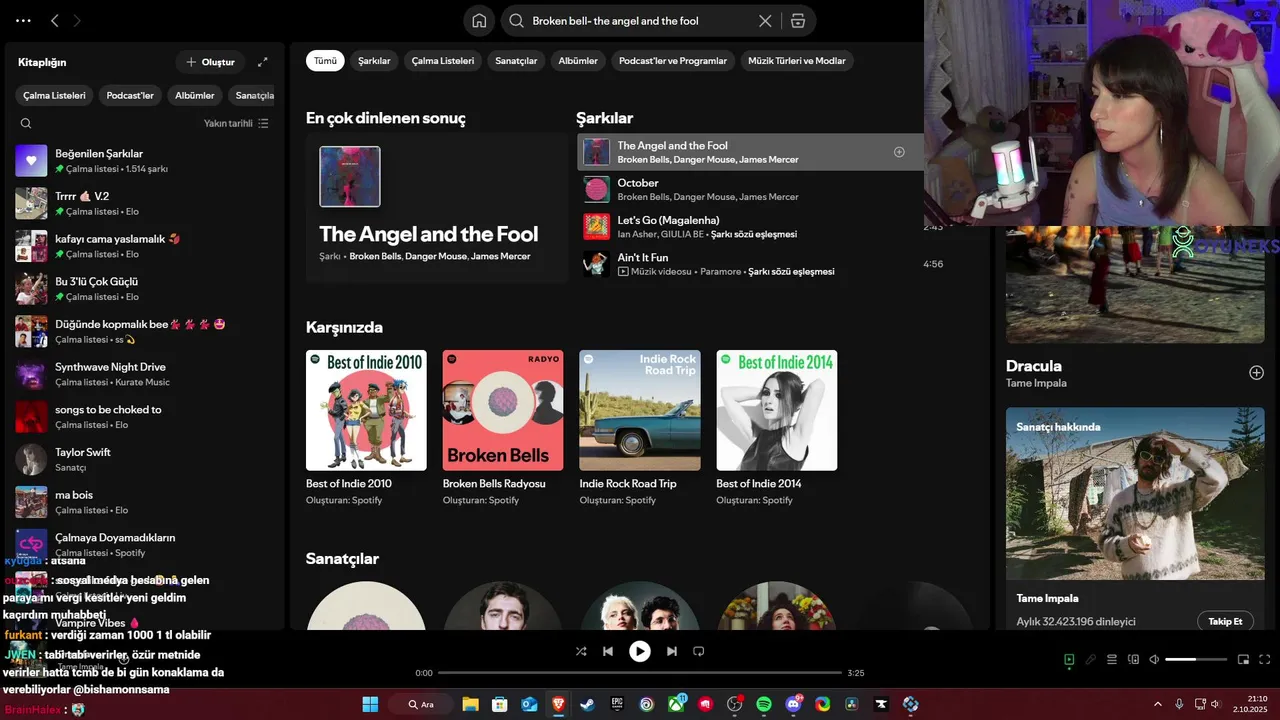1280x720 pixels.
Task: Open the Windows Start menu
Action: coord(370,704)
